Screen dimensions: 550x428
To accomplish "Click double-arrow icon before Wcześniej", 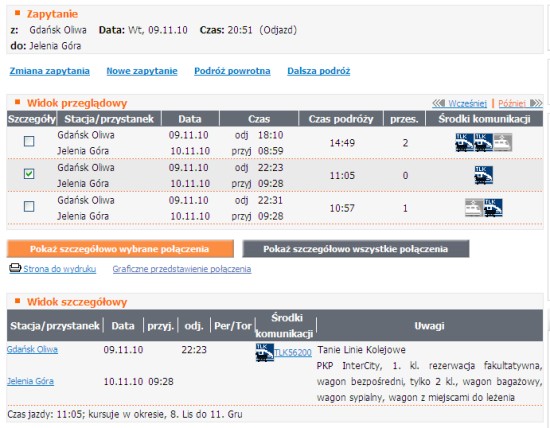I will coord(438,103).
